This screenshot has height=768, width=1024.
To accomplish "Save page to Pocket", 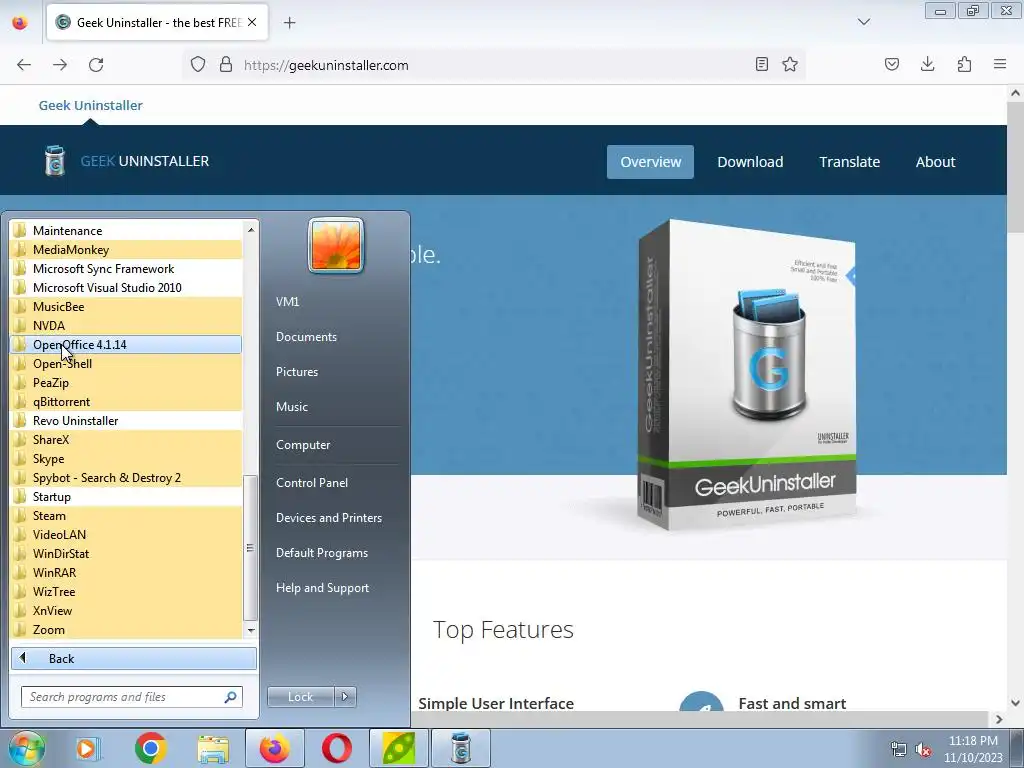I will tap(892, 64).
